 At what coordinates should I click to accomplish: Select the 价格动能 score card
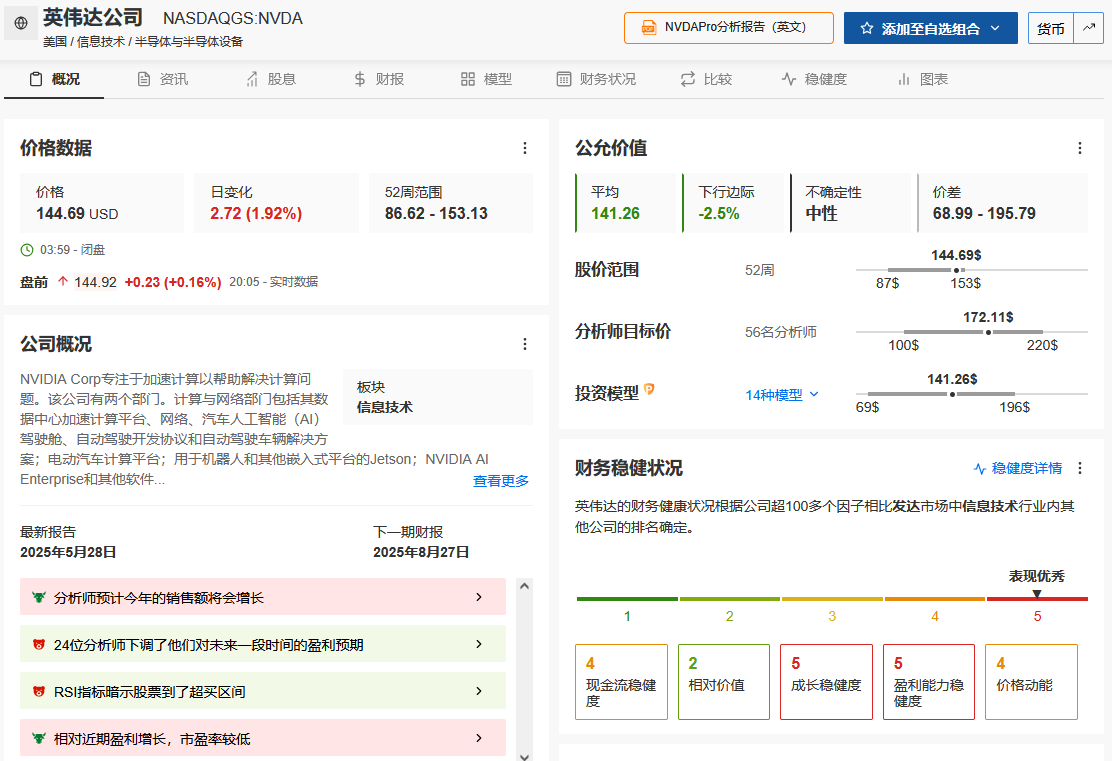(x=1031, y=682)
